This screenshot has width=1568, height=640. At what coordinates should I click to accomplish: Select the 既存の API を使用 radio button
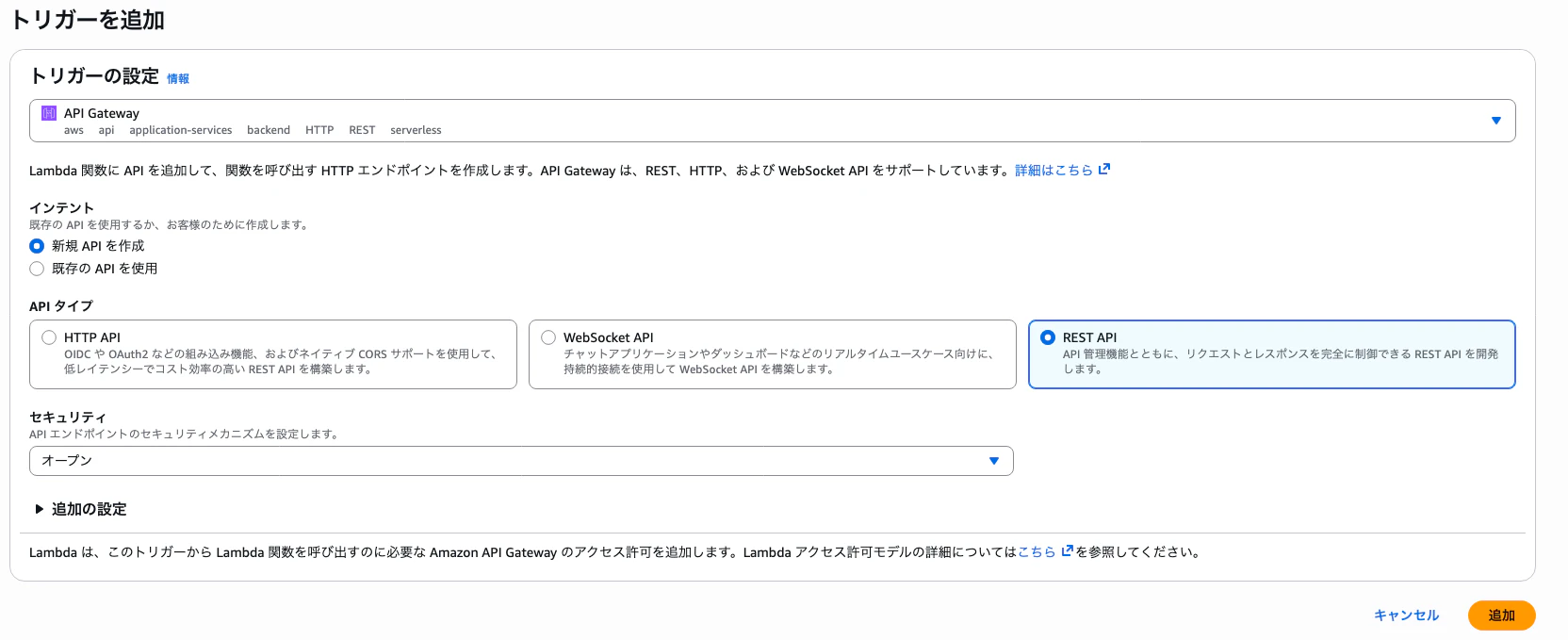(37, 269)
